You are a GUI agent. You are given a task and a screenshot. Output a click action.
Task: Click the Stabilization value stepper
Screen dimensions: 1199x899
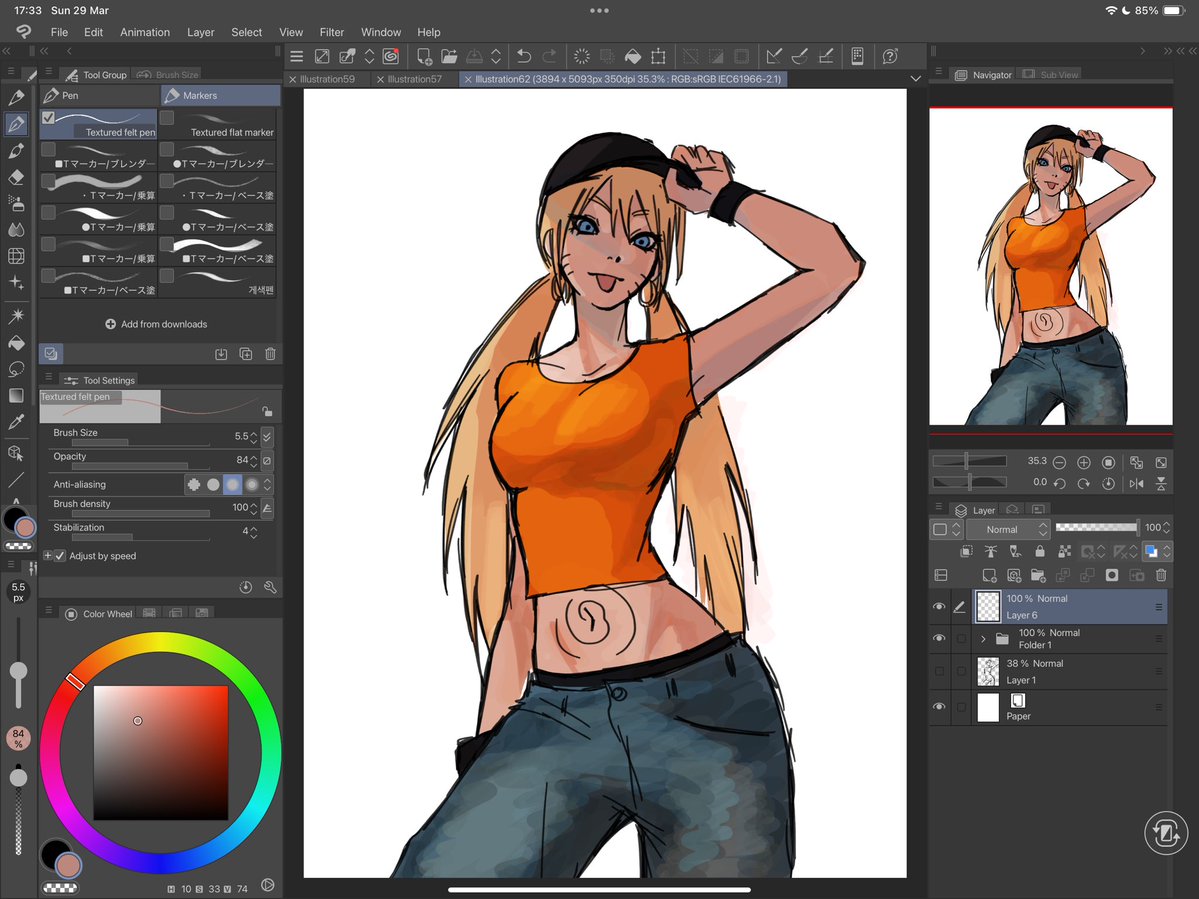pos(253,531)
